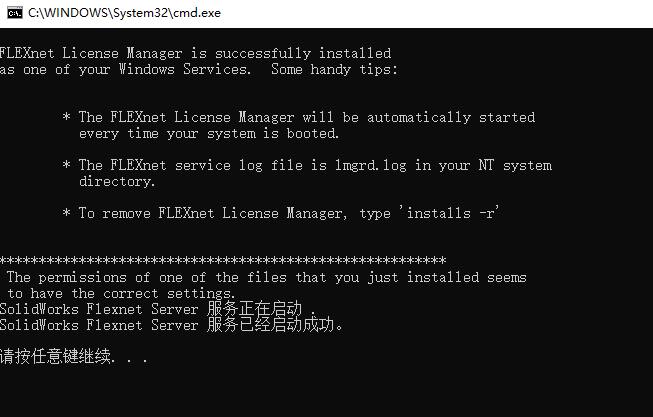The image size is (653, 417).
Task: Click the '服务已经启动成功' status text
Action: (x=270, y=325)
